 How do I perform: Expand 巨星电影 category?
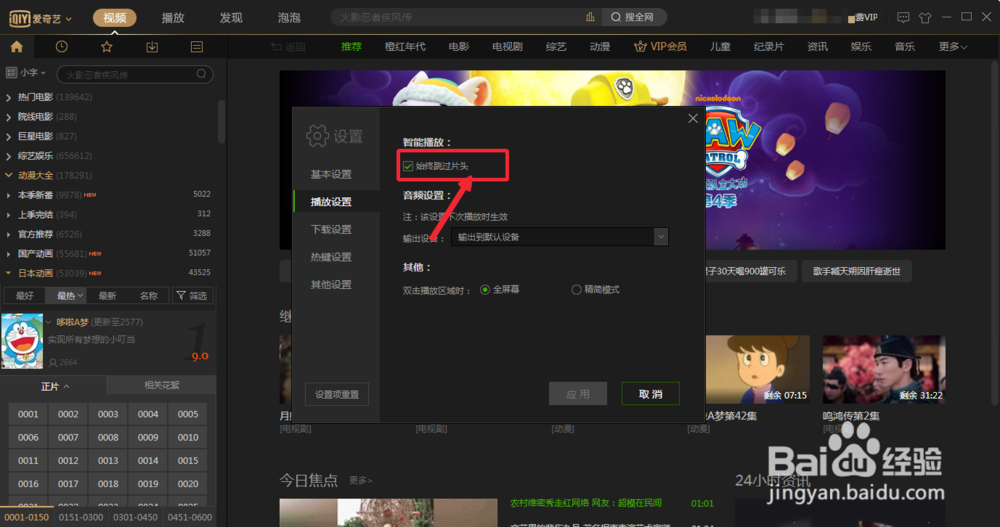8,137
